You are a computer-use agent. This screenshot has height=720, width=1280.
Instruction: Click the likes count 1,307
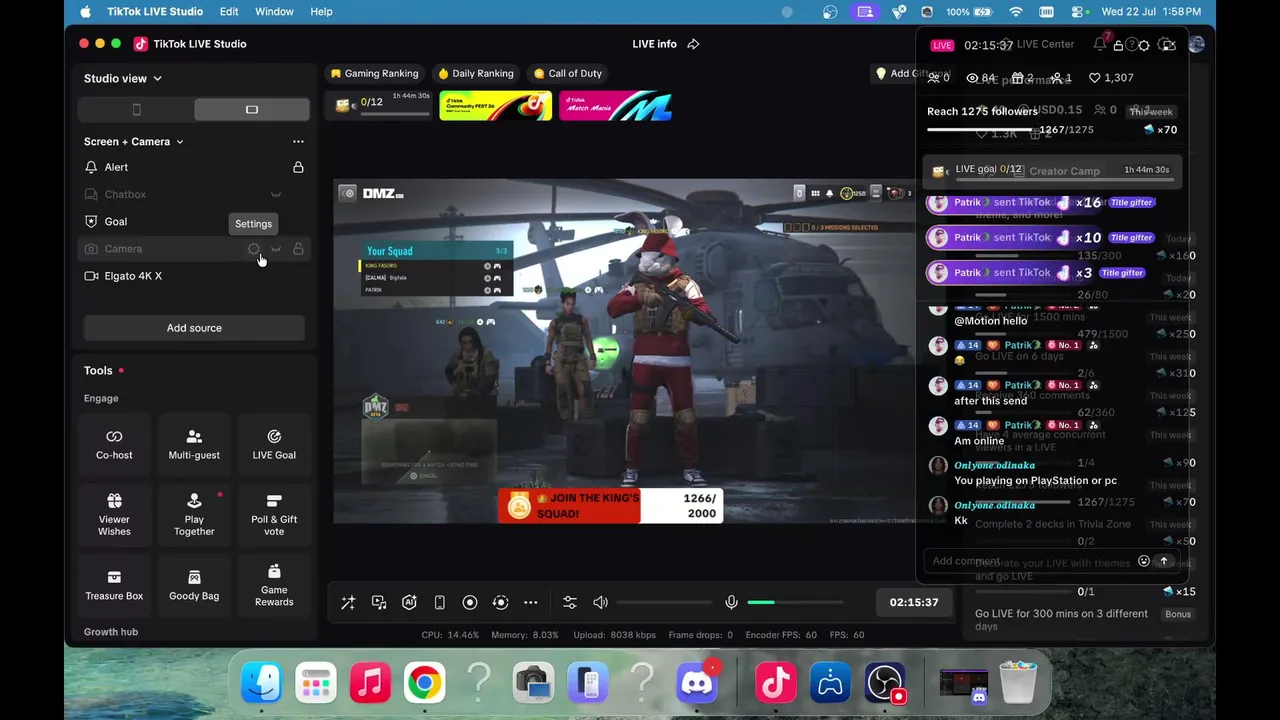[x=1111, y=78]
